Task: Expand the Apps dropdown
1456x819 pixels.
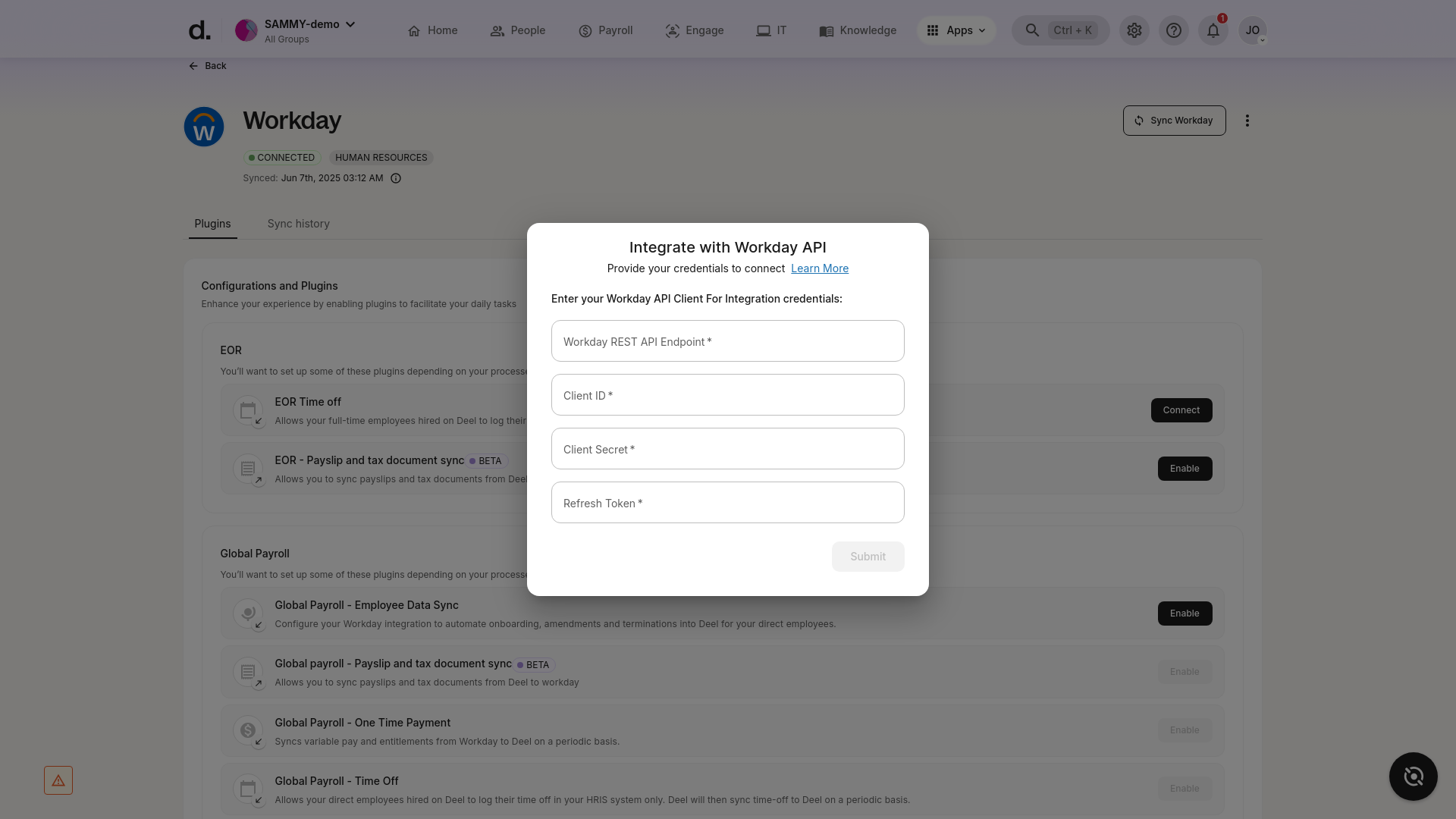Action: point(956,30)
